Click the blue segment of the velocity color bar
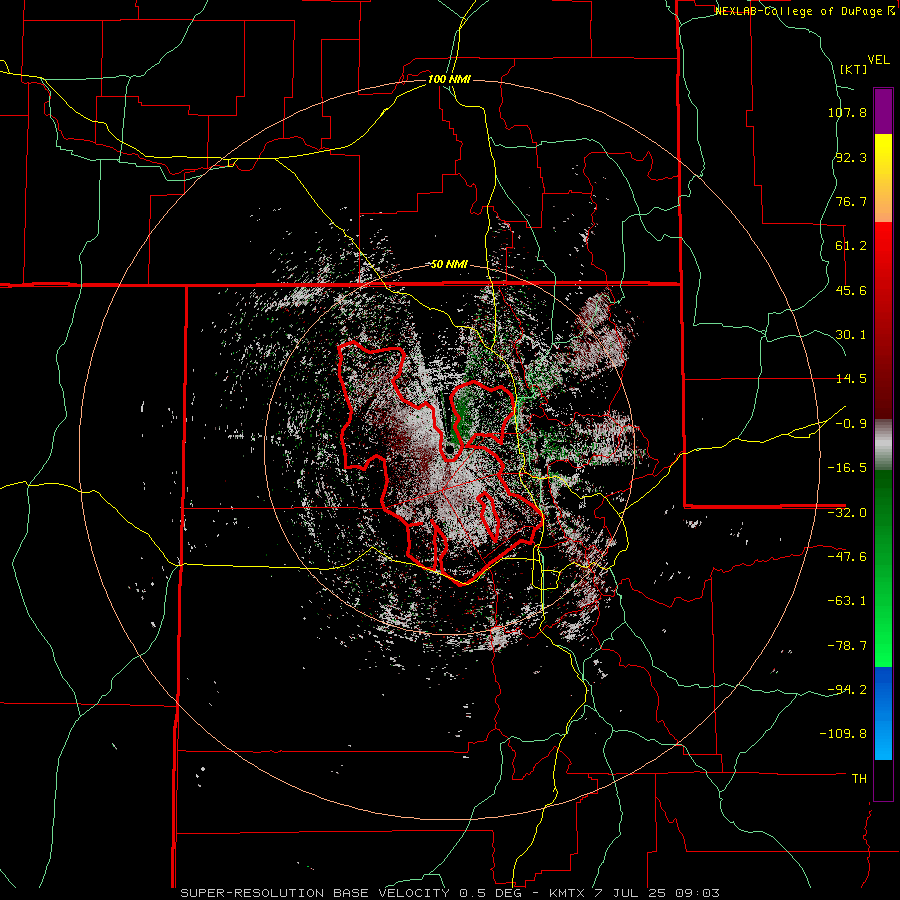 (883, 713)
